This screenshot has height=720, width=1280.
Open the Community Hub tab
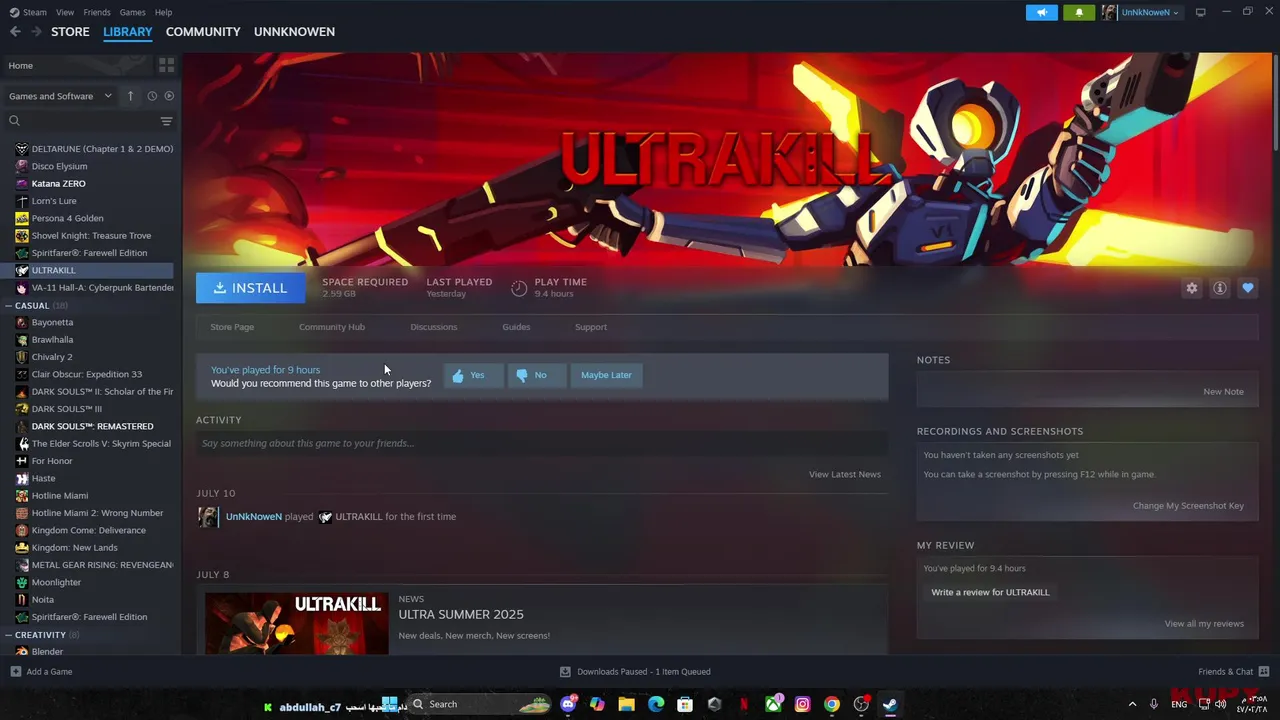pos(332,327)
